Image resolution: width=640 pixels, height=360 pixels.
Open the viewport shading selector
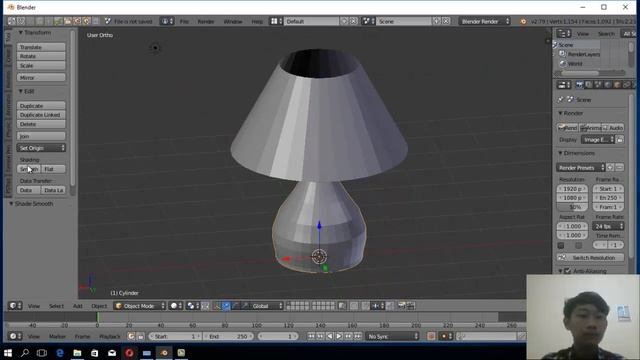point(176,306)
